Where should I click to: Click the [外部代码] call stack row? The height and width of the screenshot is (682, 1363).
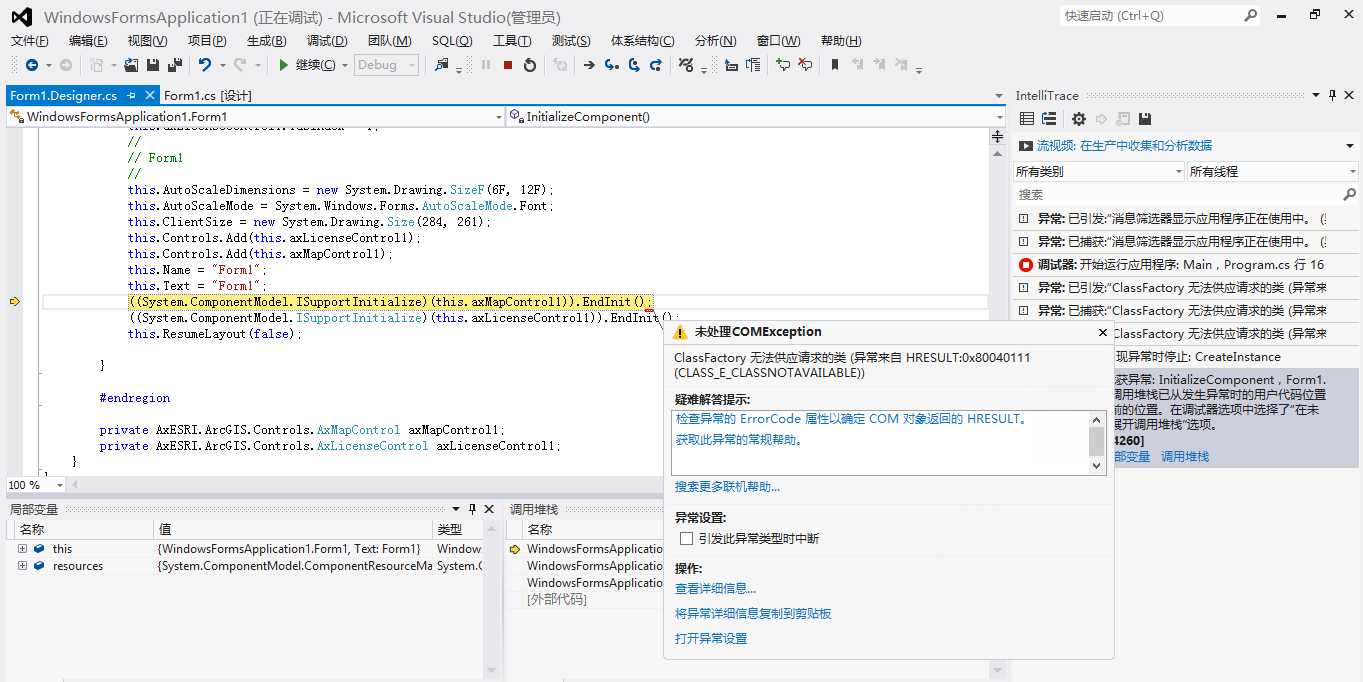click(557, 600)
